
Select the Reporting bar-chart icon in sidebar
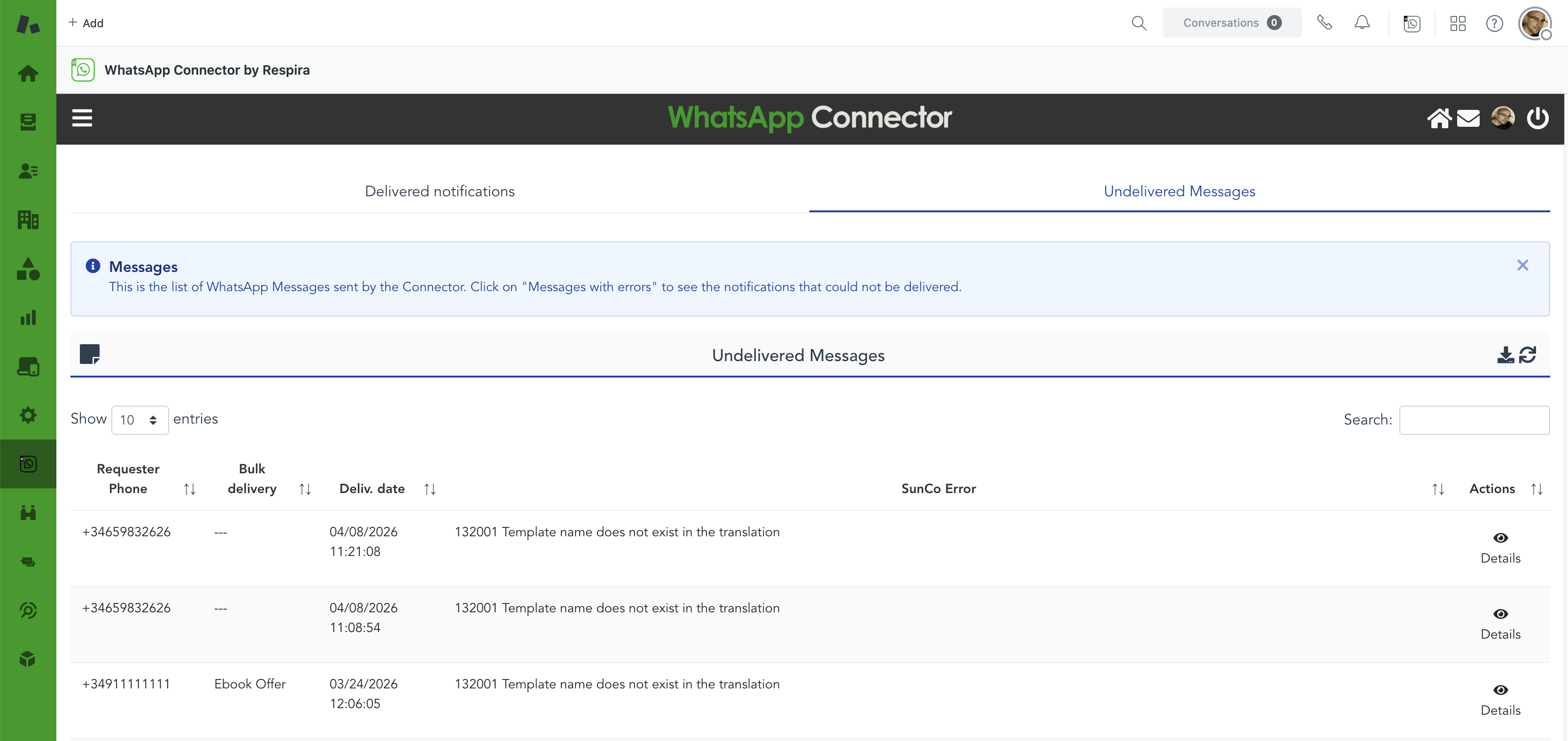pyautogui.click(x=28, y=317)
